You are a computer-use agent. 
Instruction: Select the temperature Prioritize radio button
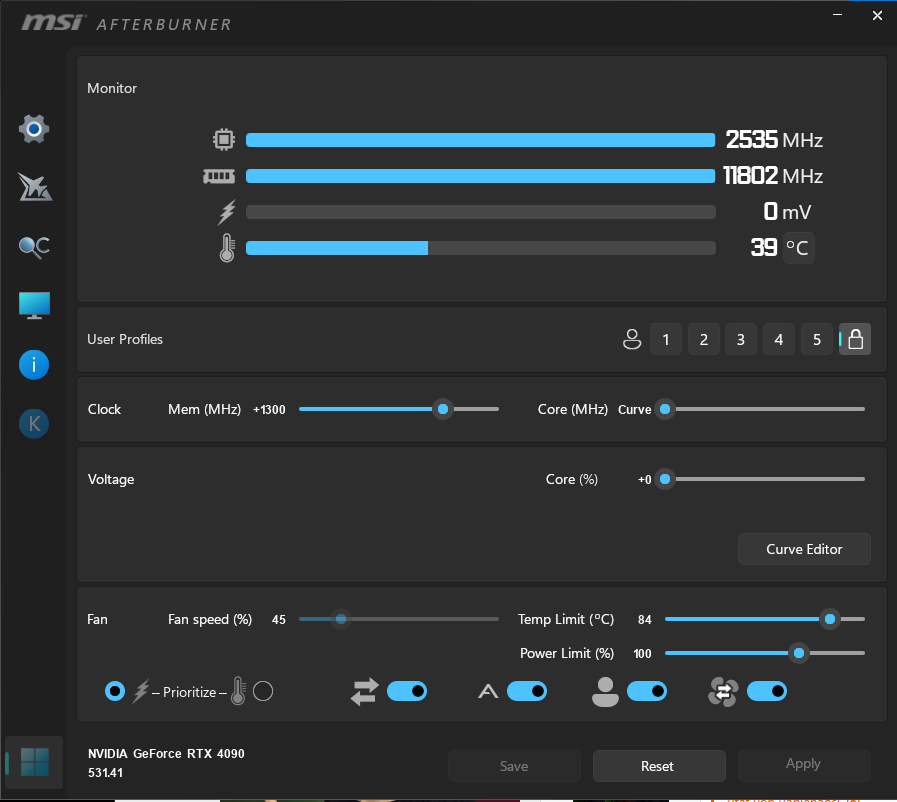pyautogui.click(x=263, y=691)
